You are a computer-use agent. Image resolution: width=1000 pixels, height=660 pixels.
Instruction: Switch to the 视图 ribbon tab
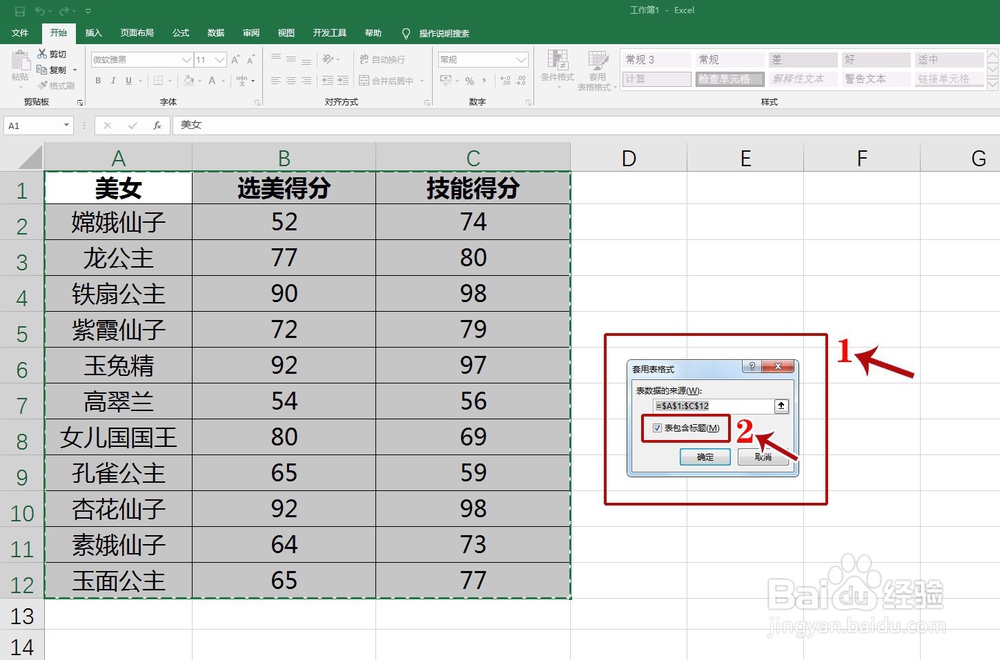286,33
